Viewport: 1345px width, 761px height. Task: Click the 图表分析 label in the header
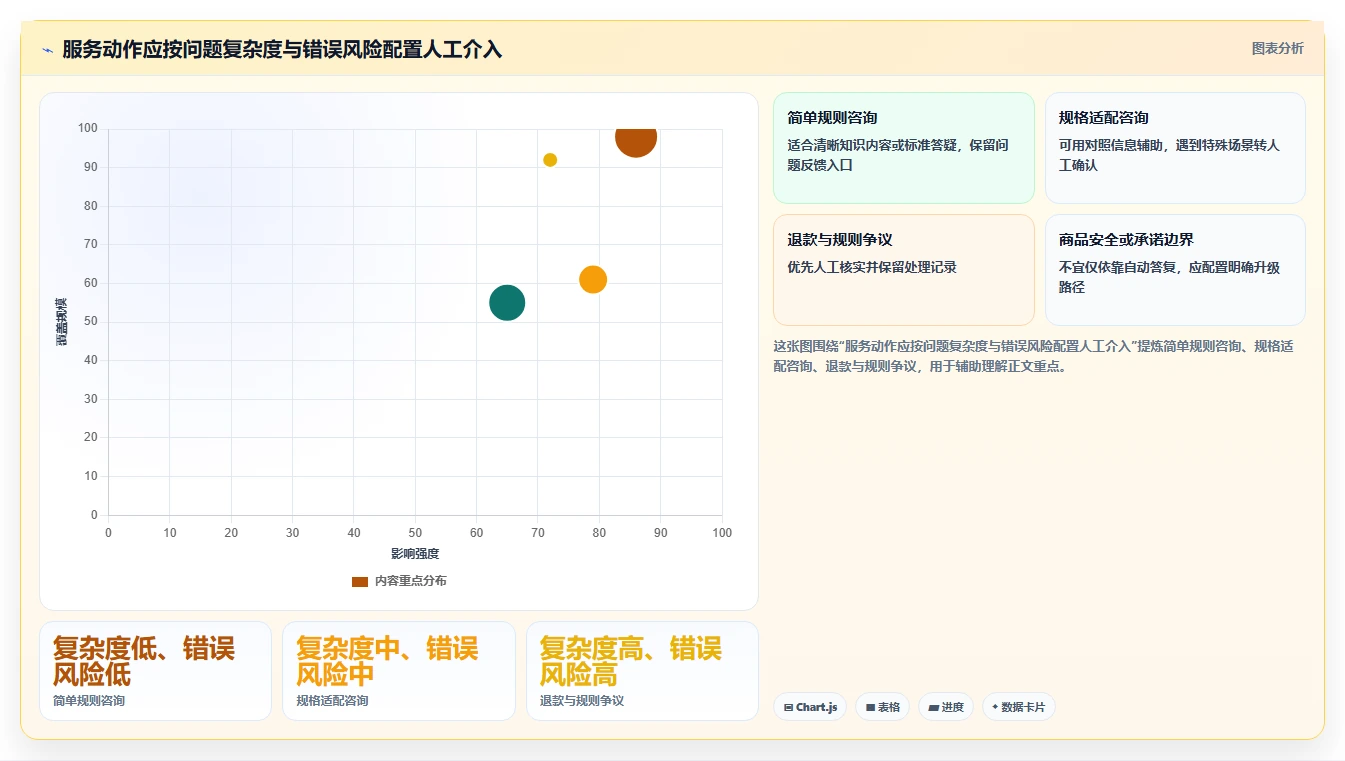(x=1277, y=48)
